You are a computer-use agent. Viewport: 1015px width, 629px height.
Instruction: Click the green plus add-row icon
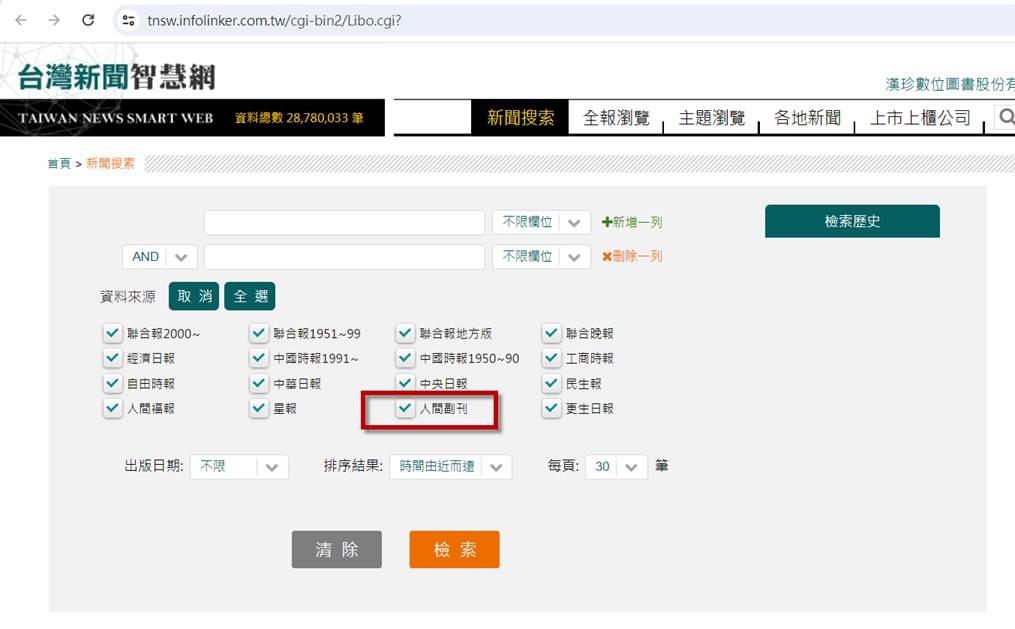pos(606,223)
